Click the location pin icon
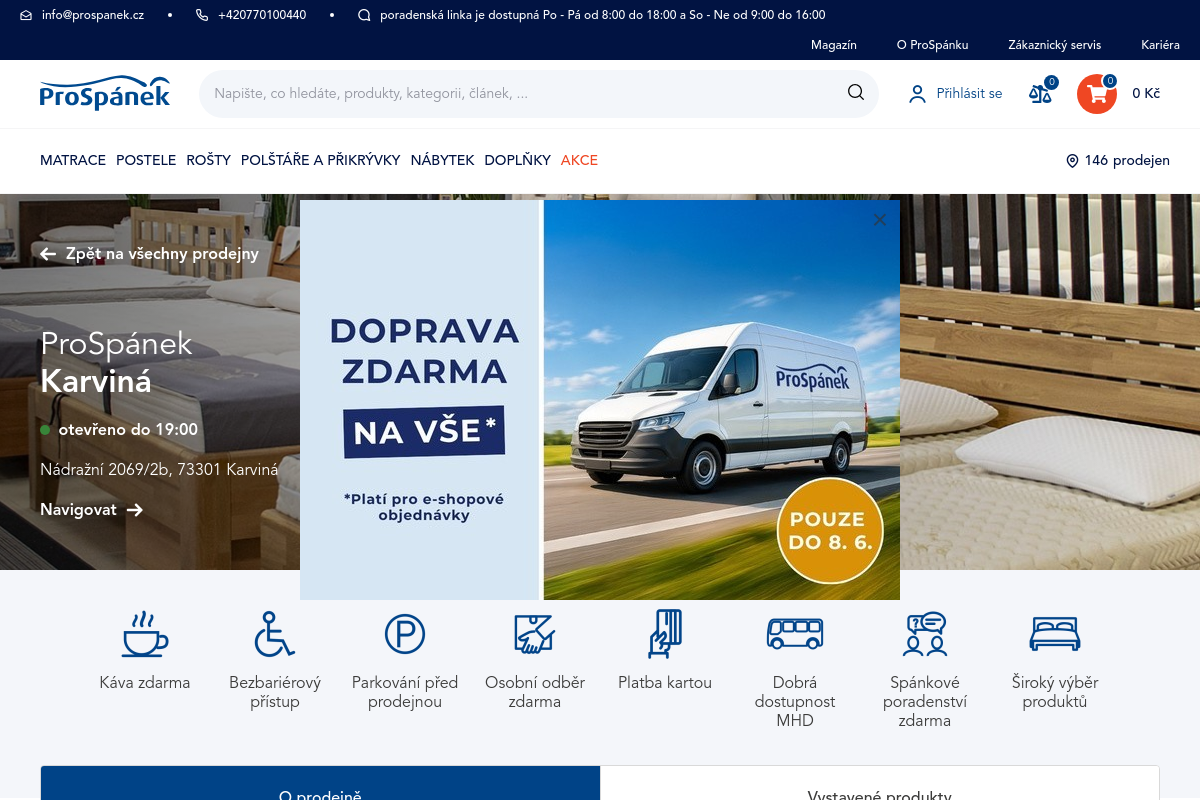Image resolution: width=1200 pixels, height=800 pixels. point(1072,161)
